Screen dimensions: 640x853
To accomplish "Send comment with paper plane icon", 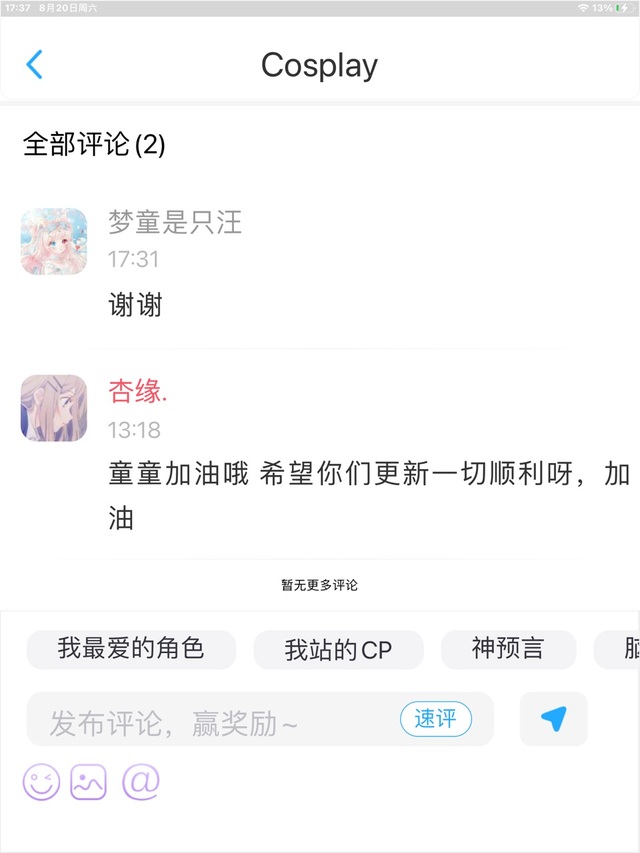I will (x=553, y=719).
